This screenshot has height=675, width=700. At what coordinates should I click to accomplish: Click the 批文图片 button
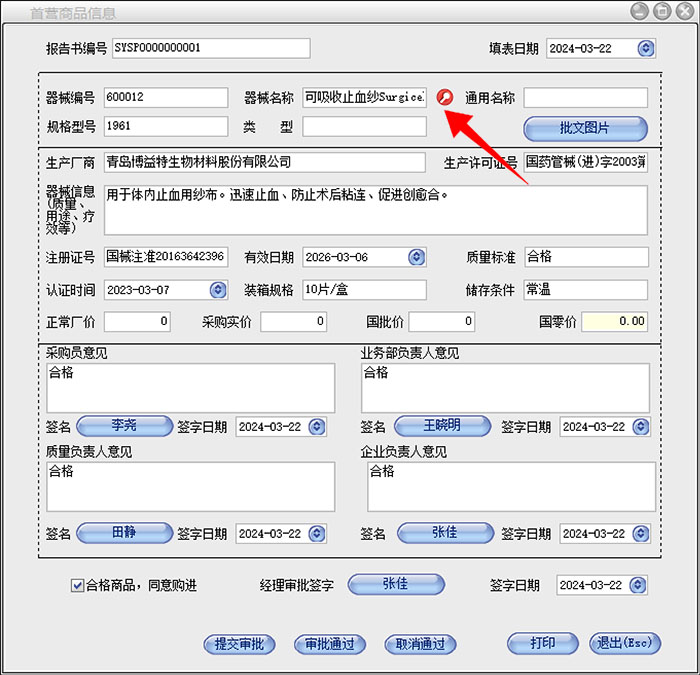click(585, 128)
